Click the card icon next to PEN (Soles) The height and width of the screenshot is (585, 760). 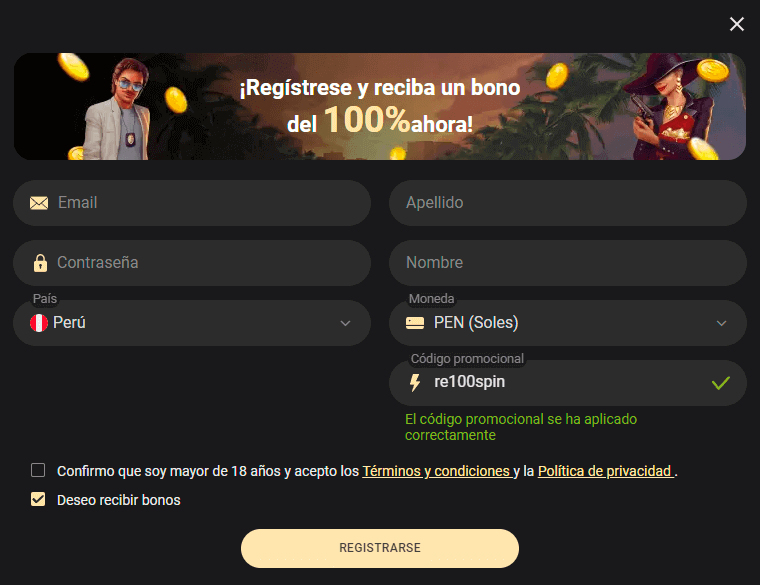pyautogui.click(x=415, y=323)
